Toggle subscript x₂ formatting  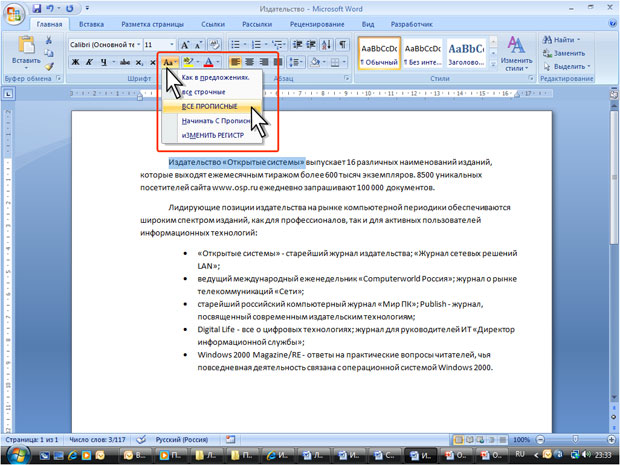[139, 62]
